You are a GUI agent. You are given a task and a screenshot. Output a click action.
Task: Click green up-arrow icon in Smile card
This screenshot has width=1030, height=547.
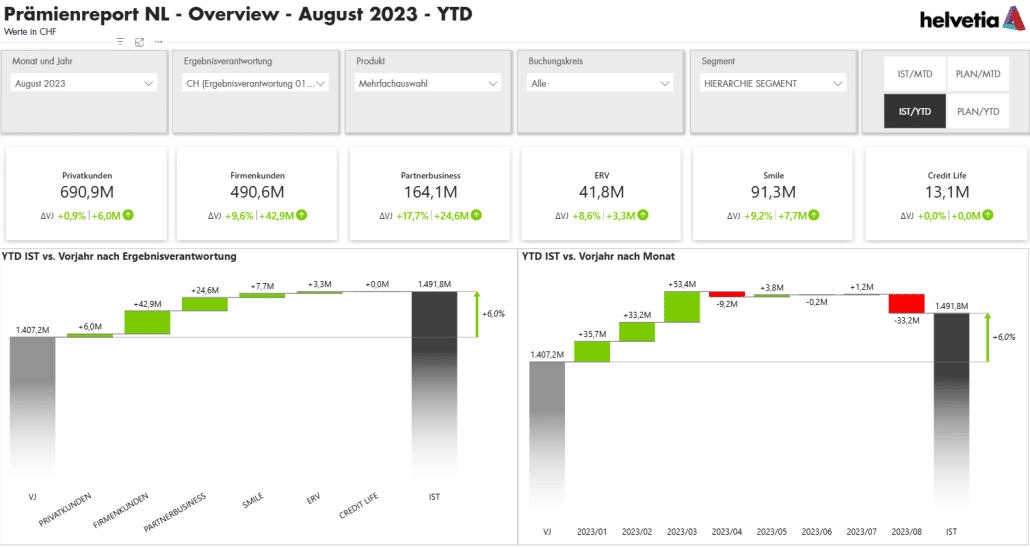pyautogui.click(x=814, y=215)
